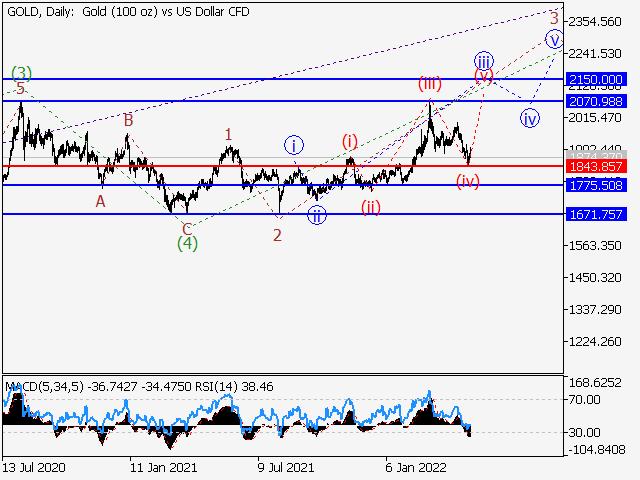This screenshot has width=640, height=480.
Task: Click the 1671.757 price level label
Action: (x=596, y=214)
